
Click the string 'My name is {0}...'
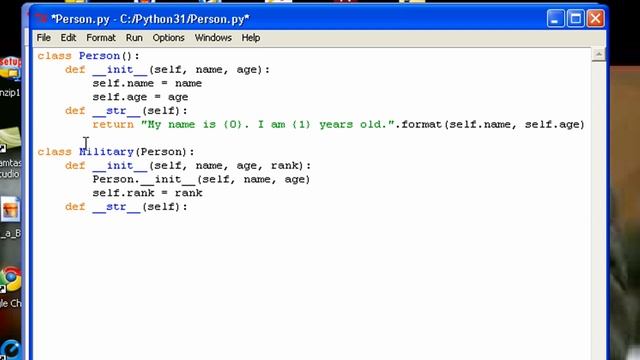coord(267,124)
